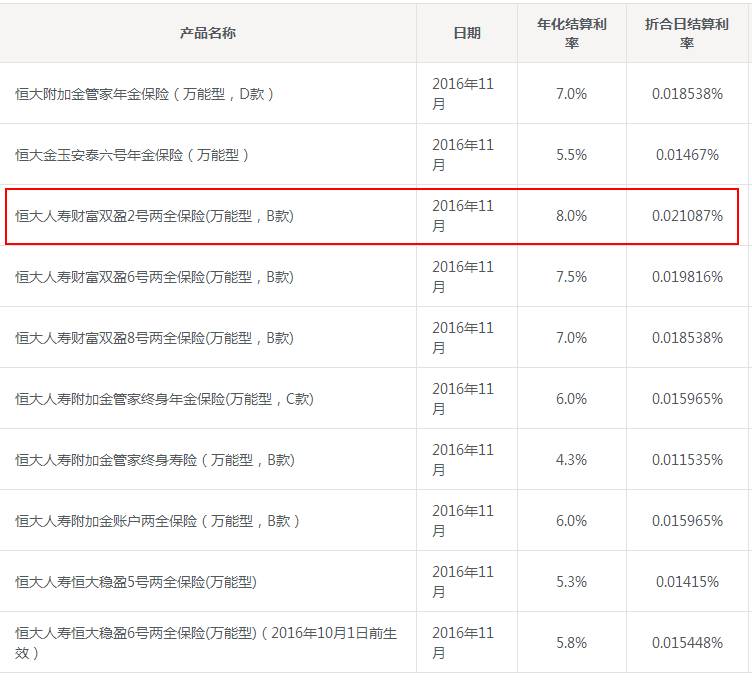Select product 恒大附加金管家年金保险（万能型，D款）
Image resolution: width=752 pixels, height=683 pixels.
pyautogui.click(x=144, y=94)
